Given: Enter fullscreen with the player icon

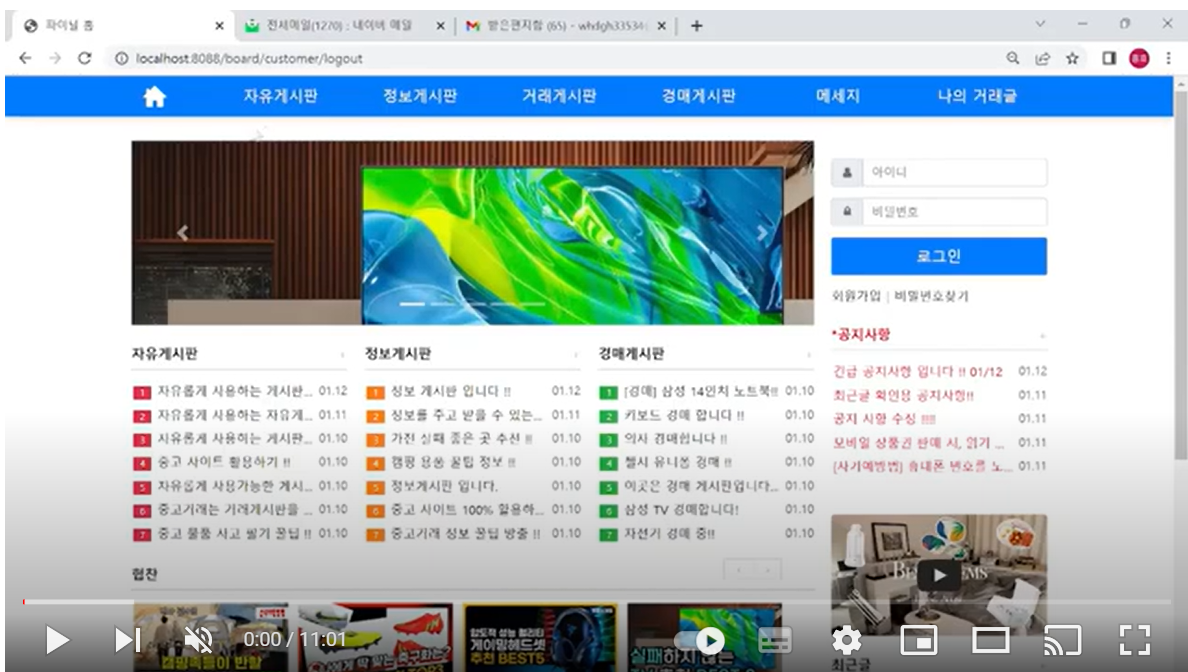Looking at the screenshot, I should pos(1135,641).
